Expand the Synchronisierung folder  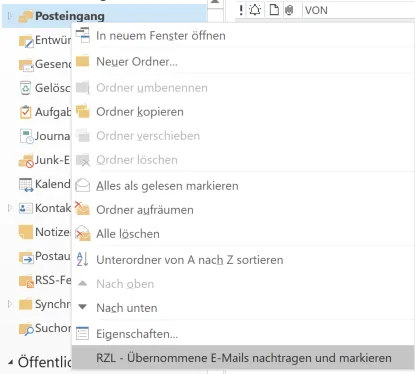(10, 304)
